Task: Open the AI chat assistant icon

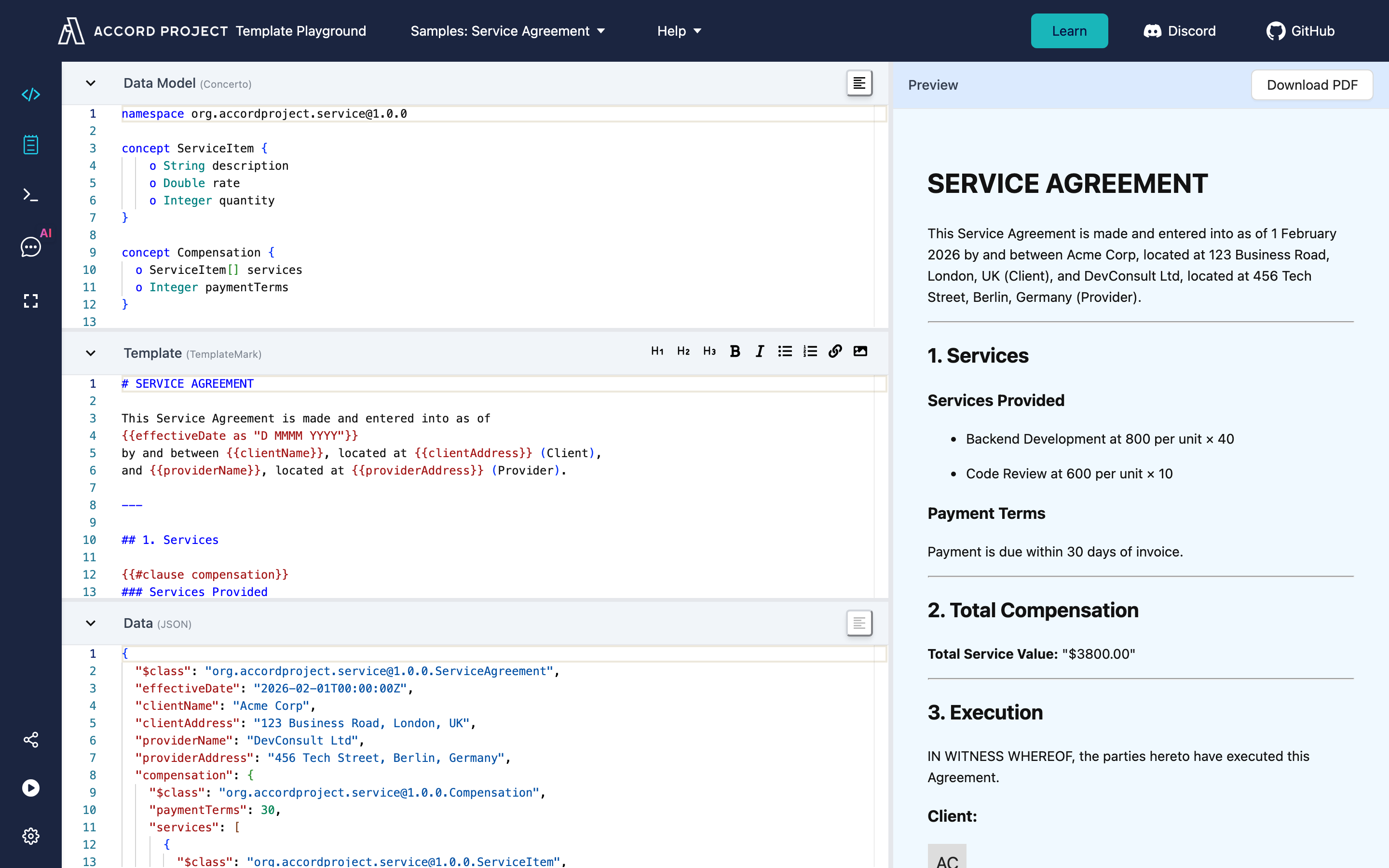Action: [31, 247]
